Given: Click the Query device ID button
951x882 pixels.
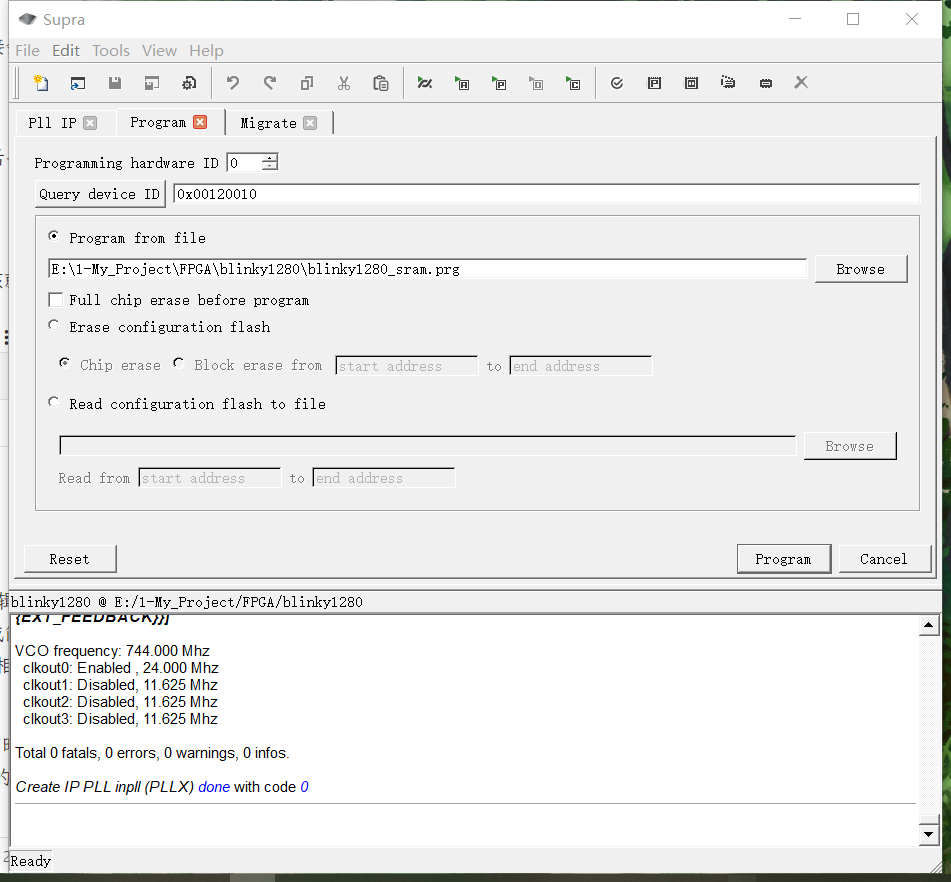Looking at the screenshot, I should pyautogui.click(x=100, y=194).
